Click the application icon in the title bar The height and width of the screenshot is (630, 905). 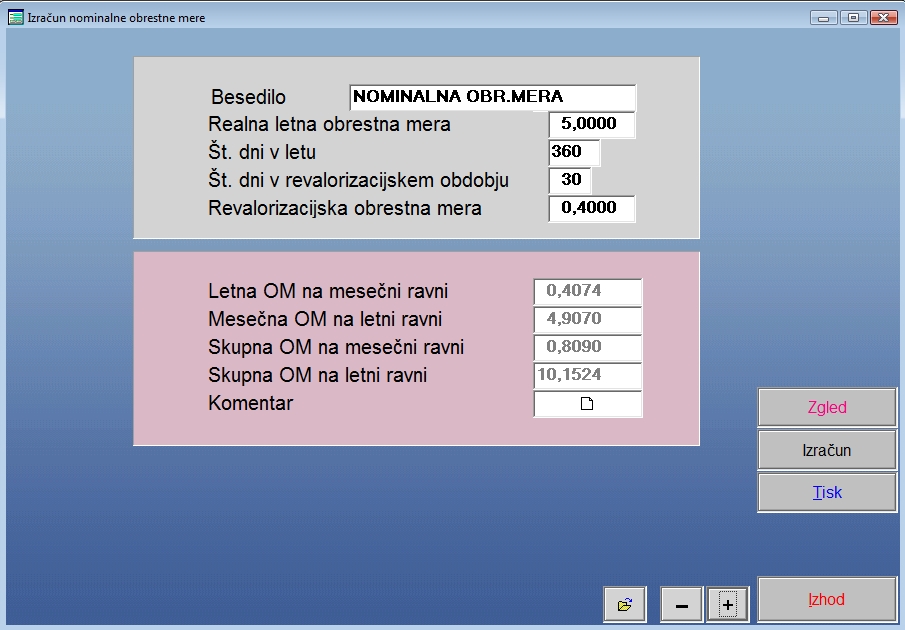(15, 17)
